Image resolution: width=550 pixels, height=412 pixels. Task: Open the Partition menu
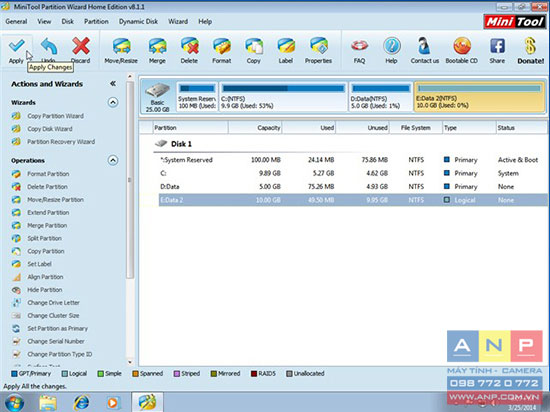coord(96,21)
